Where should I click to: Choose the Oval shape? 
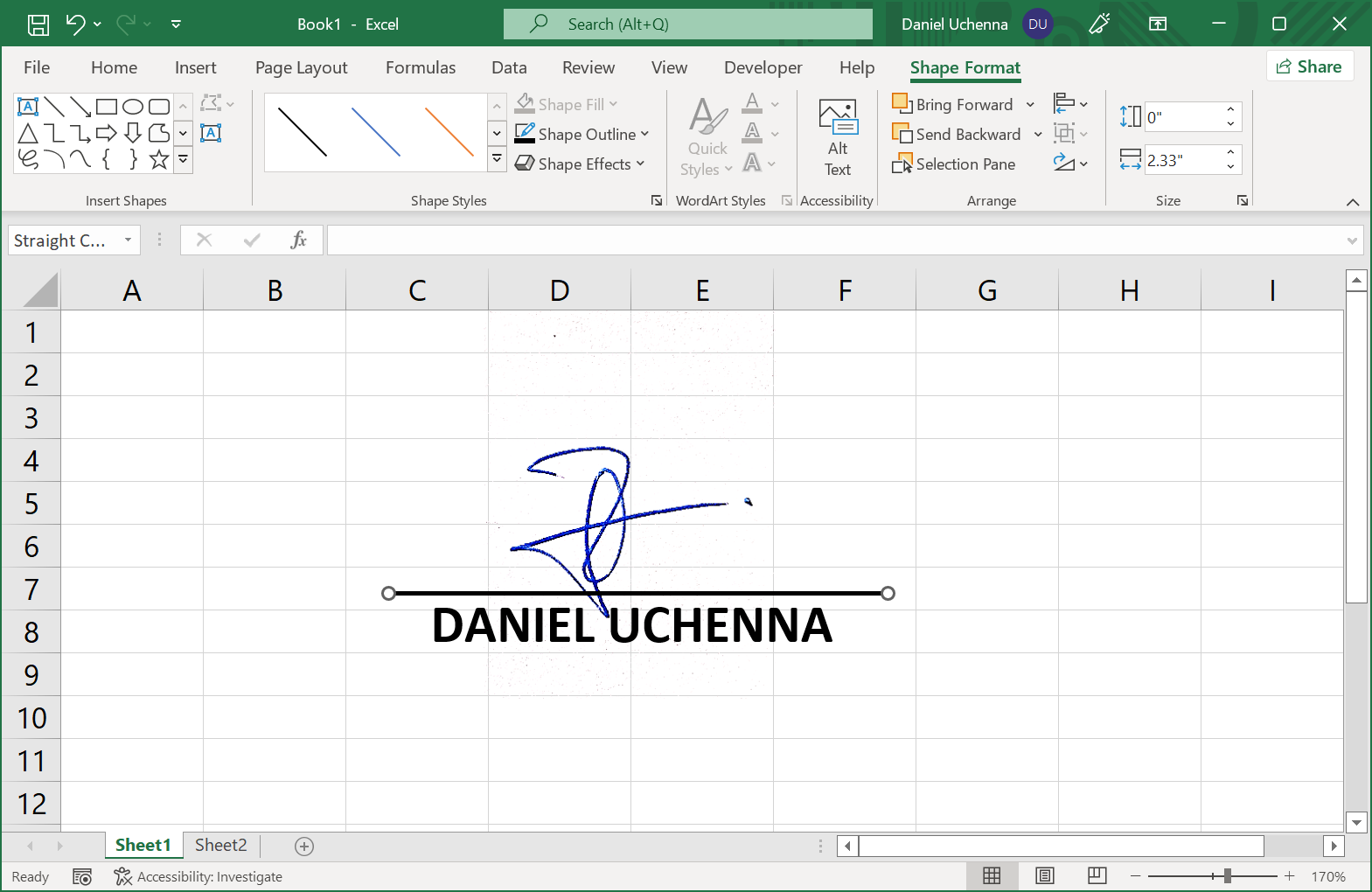pos(133,107)
